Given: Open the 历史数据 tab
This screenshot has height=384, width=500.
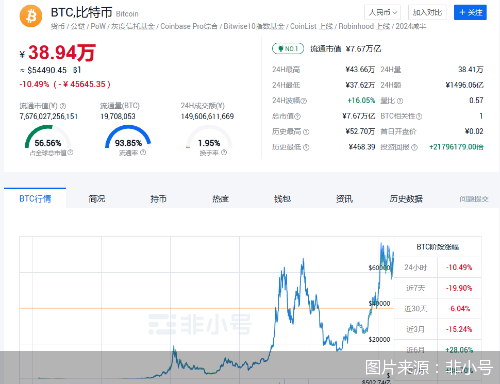Looking at the screenshot, I should pos(406,199).
